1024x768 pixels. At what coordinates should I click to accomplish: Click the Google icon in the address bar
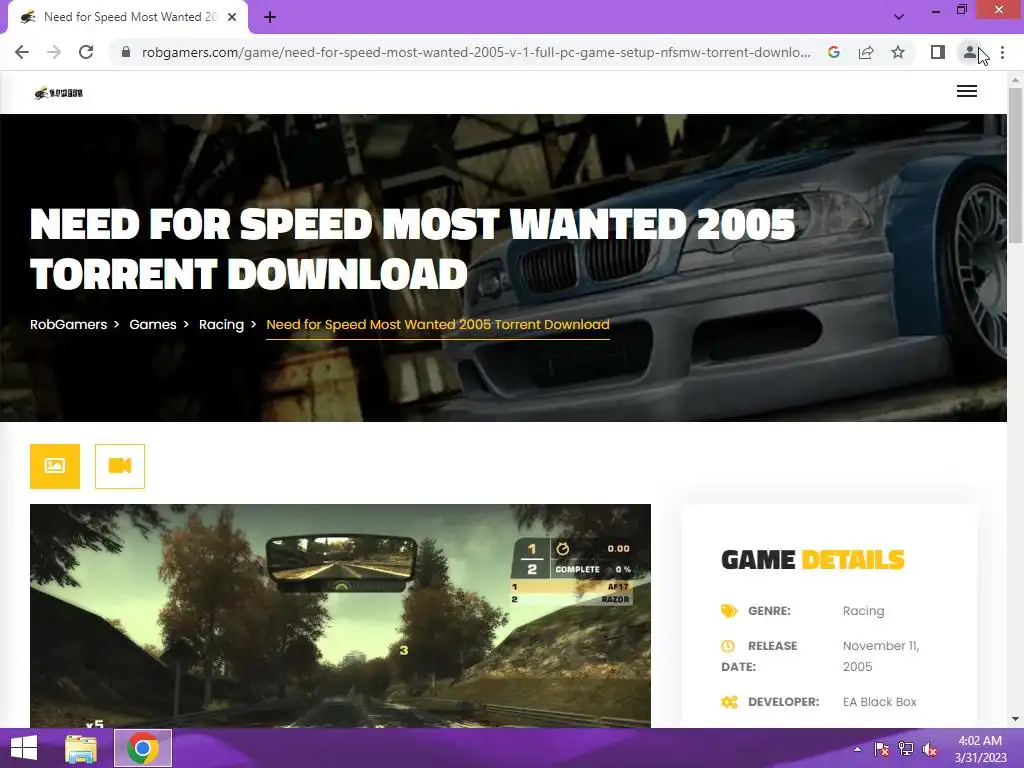pos(833,52)
